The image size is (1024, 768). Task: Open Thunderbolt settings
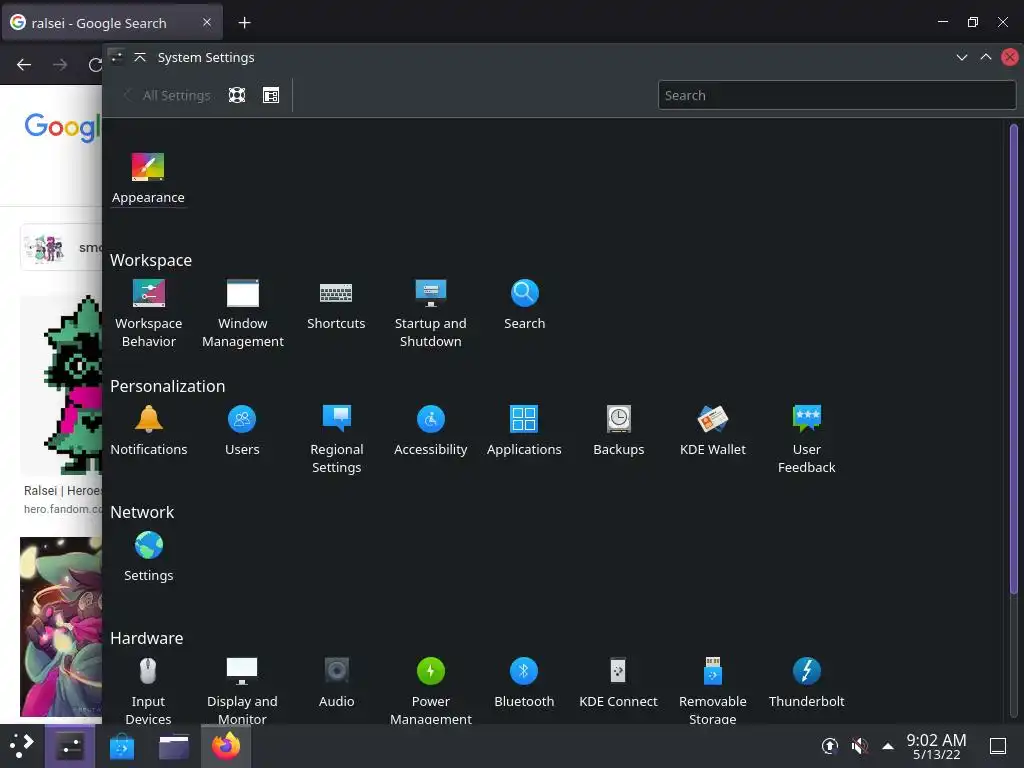(807, 683)
